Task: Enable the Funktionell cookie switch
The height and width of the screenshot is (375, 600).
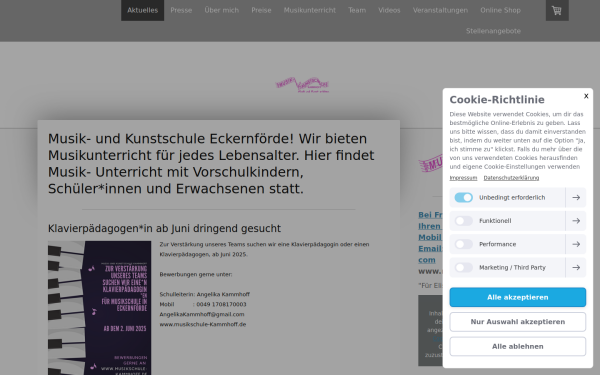Action: 463,221
